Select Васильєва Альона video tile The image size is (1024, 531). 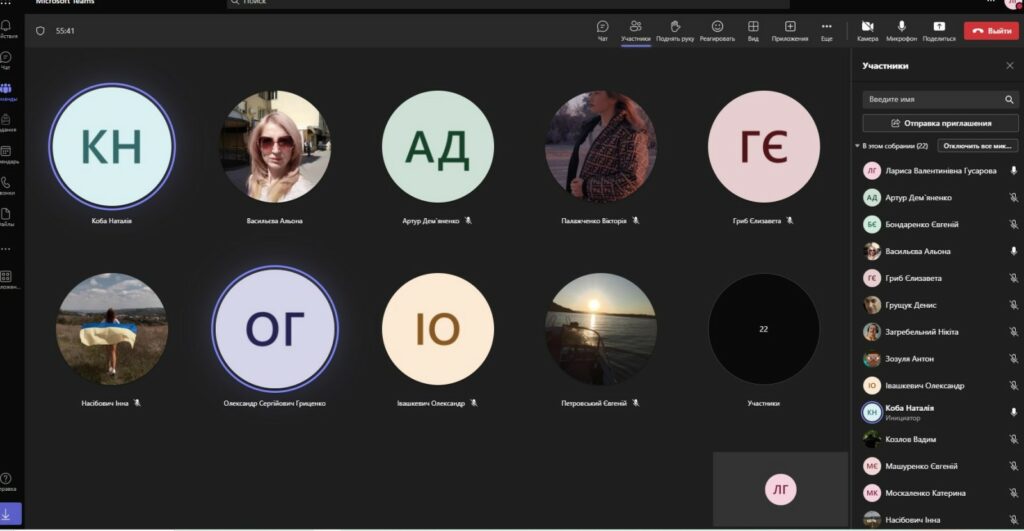click(275, 146)
